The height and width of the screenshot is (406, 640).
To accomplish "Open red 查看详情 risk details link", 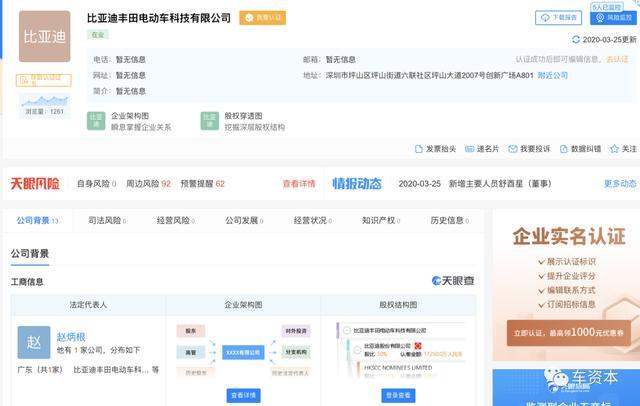I will coord(299,184).
